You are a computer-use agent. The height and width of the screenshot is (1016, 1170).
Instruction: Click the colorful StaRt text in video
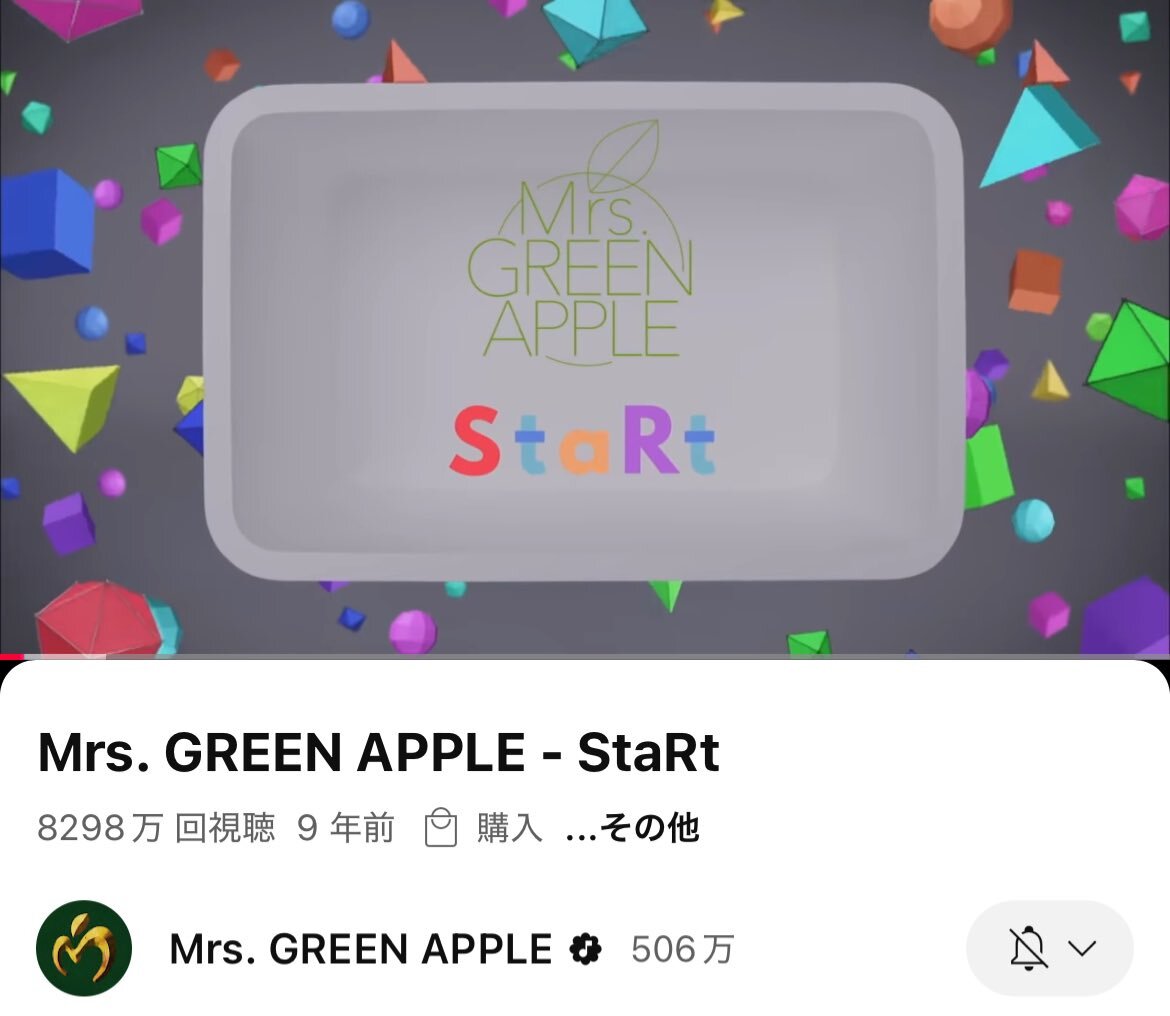coord(582,441)
